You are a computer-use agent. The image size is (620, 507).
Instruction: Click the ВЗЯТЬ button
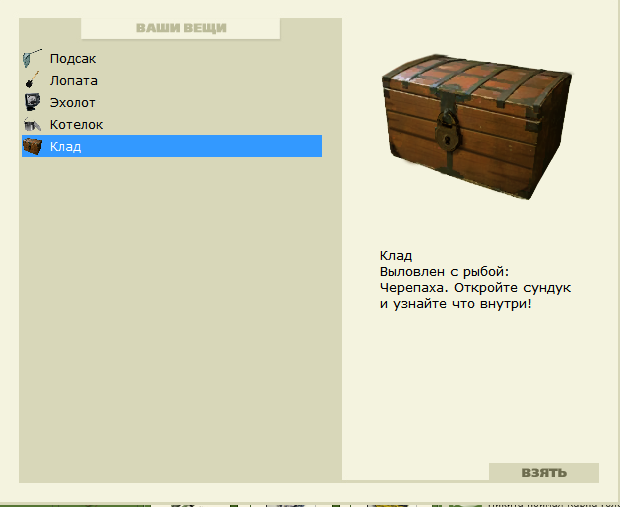[x=544, y=473]
